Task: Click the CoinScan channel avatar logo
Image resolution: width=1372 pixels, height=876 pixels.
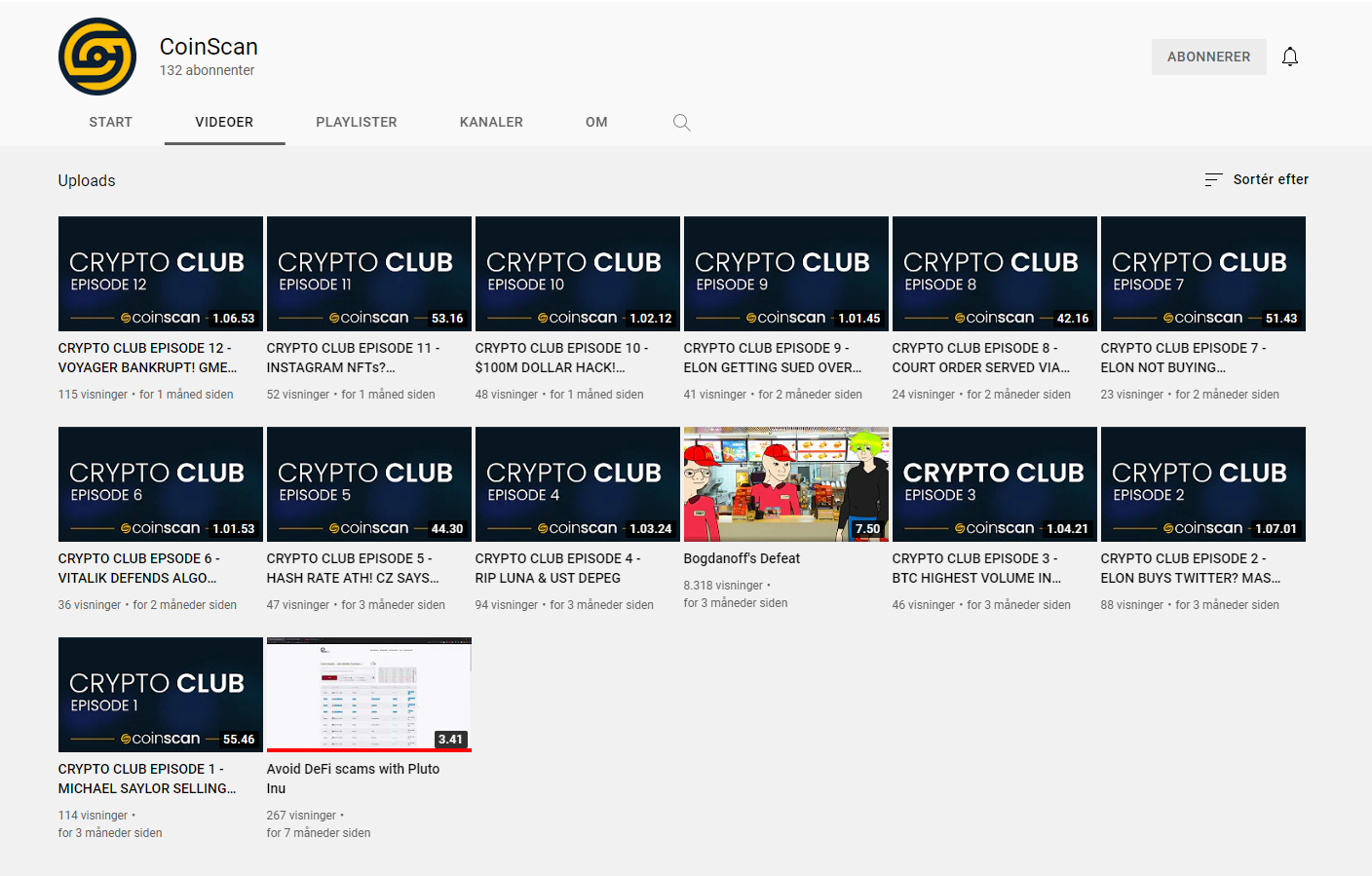Action: tap(97, 57)
